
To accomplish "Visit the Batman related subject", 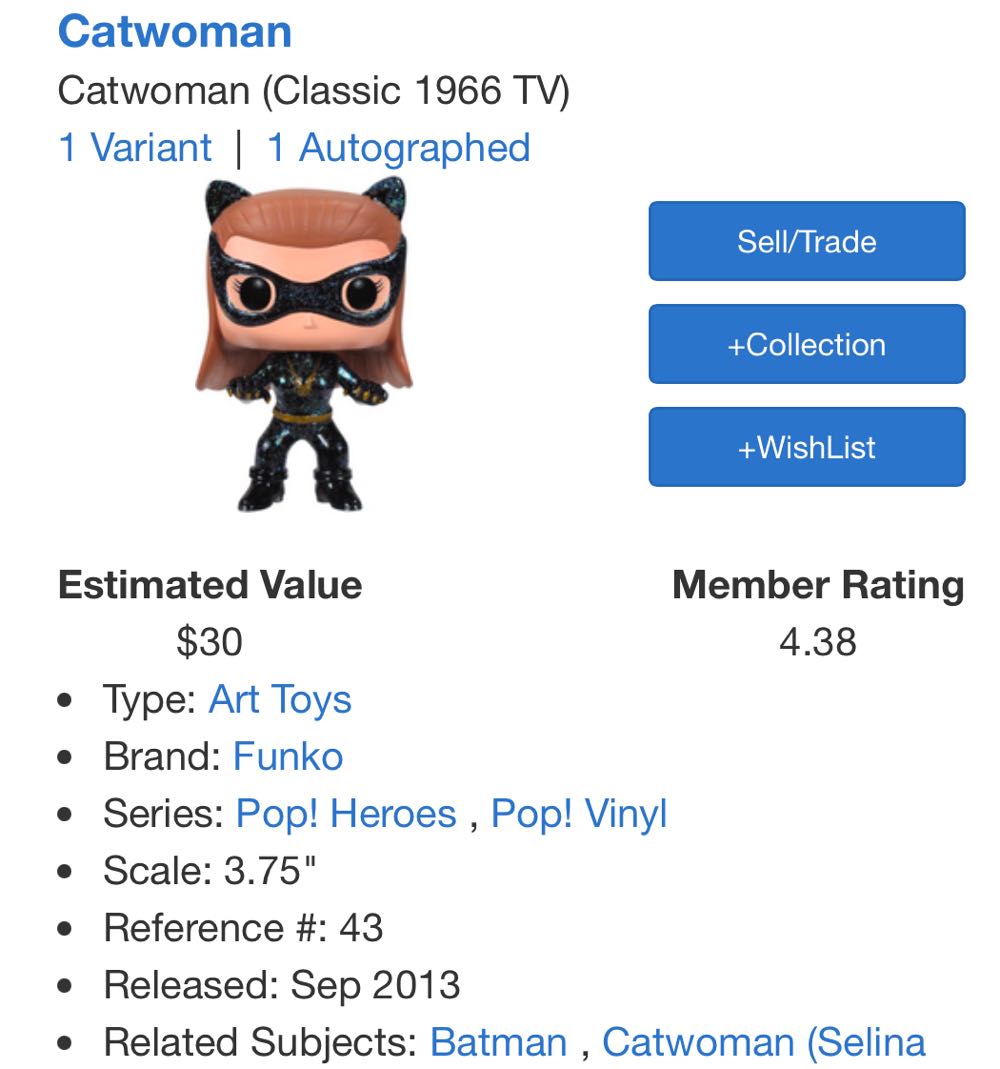I will coord(499,1041).
